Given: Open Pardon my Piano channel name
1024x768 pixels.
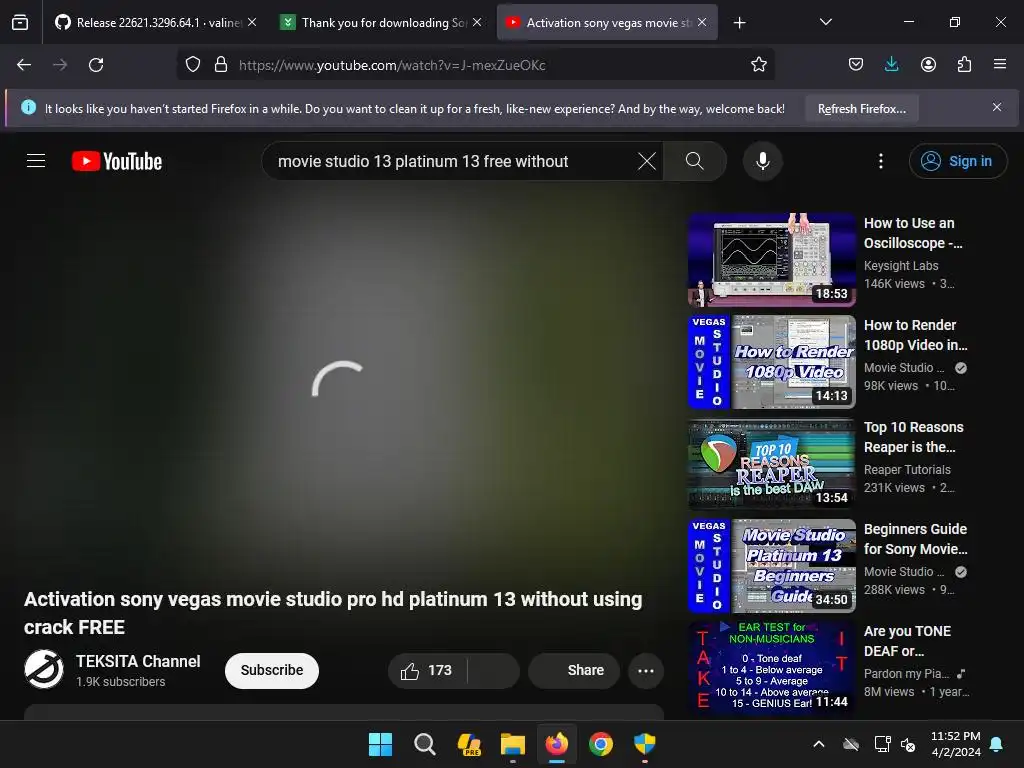Looking at the screenshot, I should (x=906, y=673).
